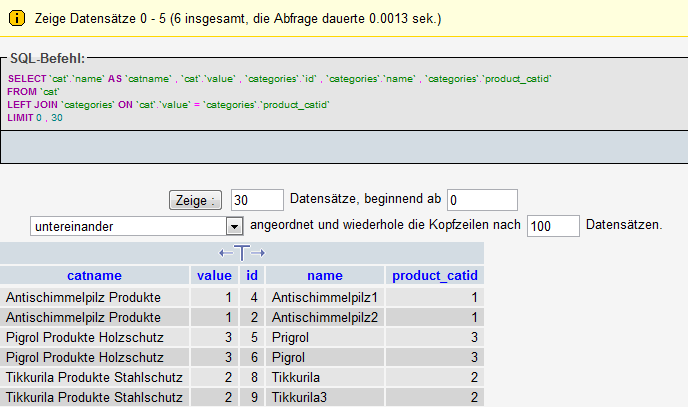Image resolution: width=688 pixels, height=407 pixels.
Task: Click id cell 8
Action: point(252,377)
